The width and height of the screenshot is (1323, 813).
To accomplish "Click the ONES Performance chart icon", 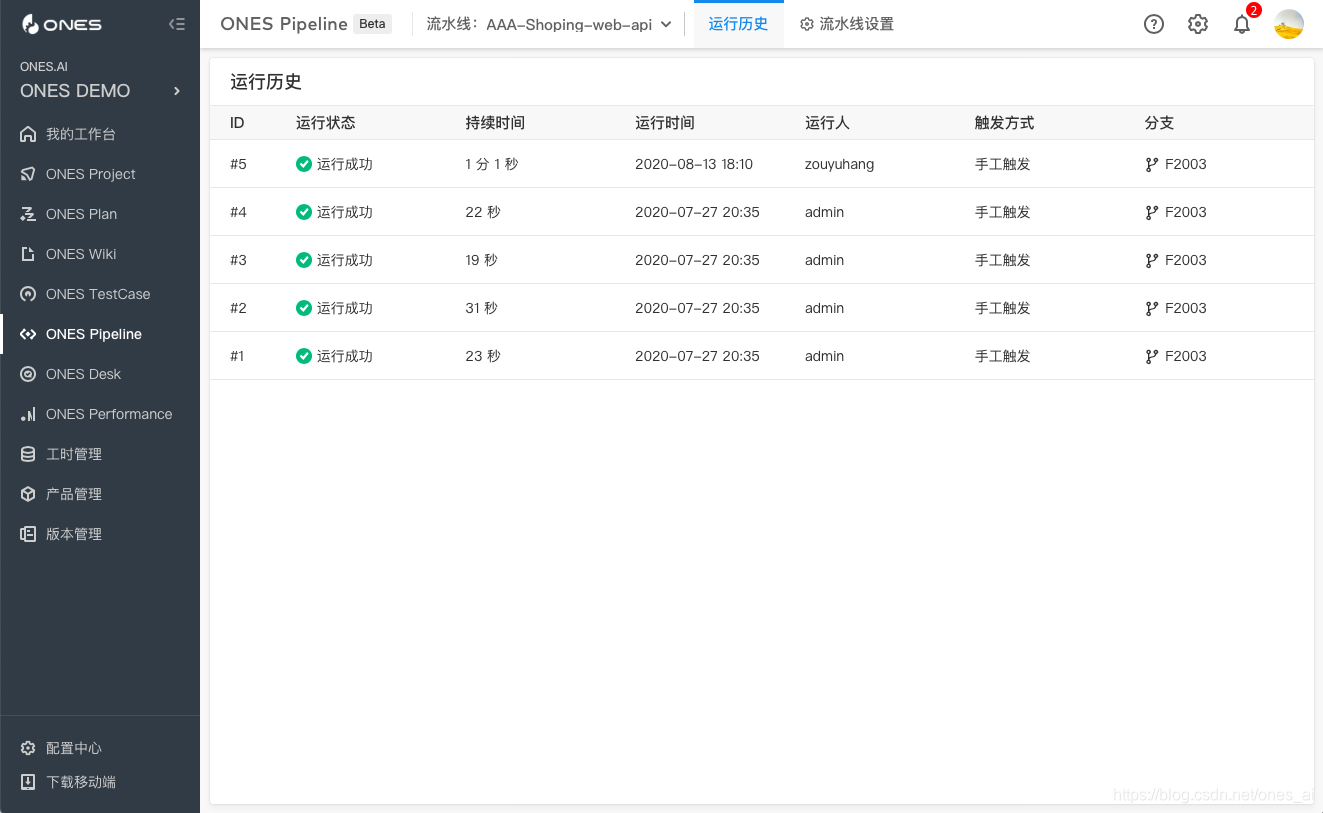I will (x=28, y=414).
